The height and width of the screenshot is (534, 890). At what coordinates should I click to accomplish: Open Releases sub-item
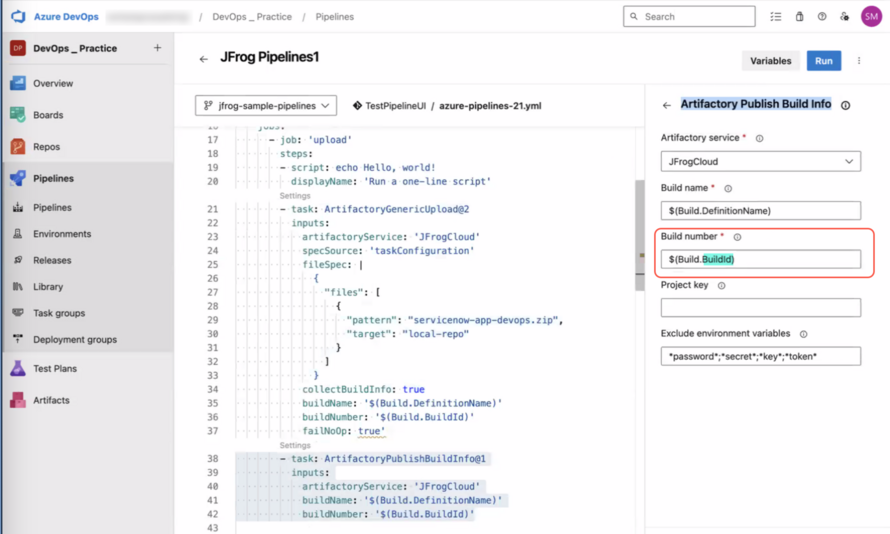[52, 260]
